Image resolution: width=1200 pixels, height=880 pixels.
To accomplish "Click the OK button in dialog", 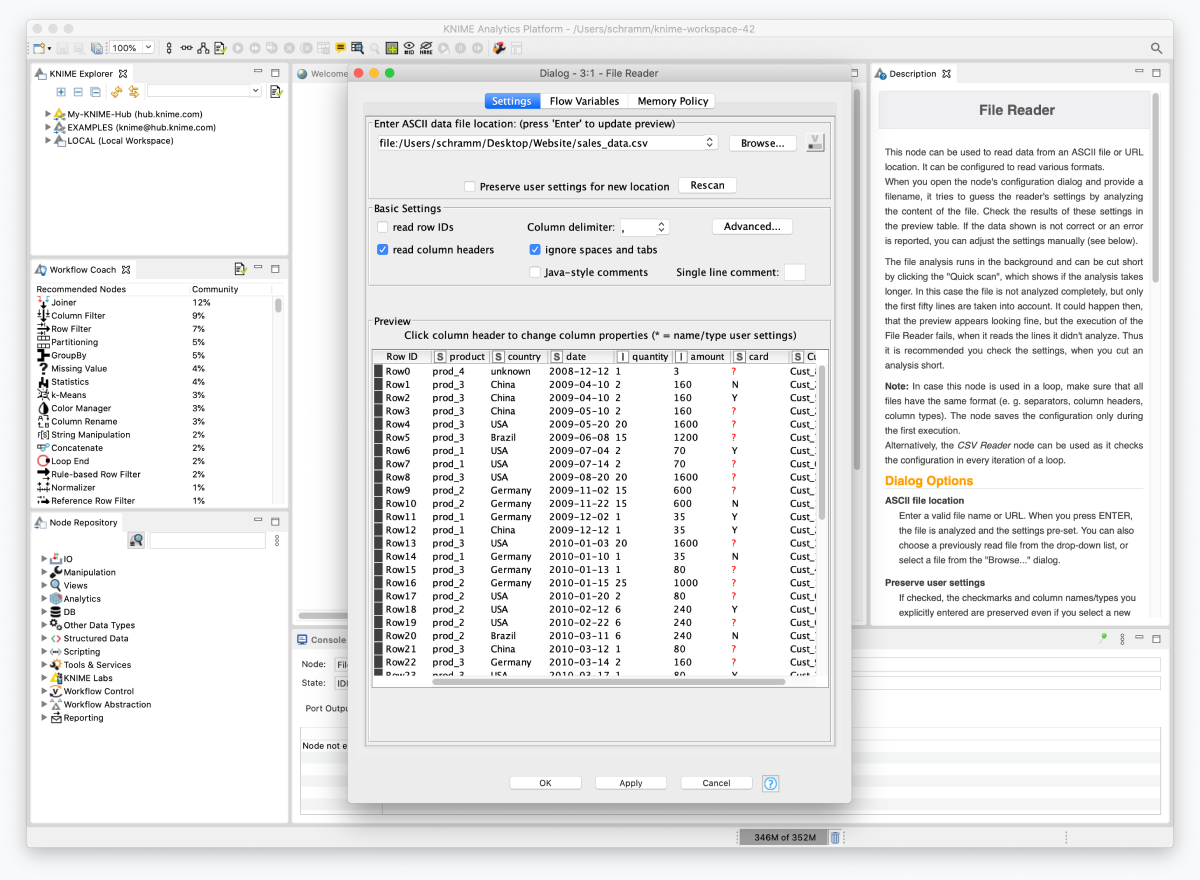I will 545,783.
